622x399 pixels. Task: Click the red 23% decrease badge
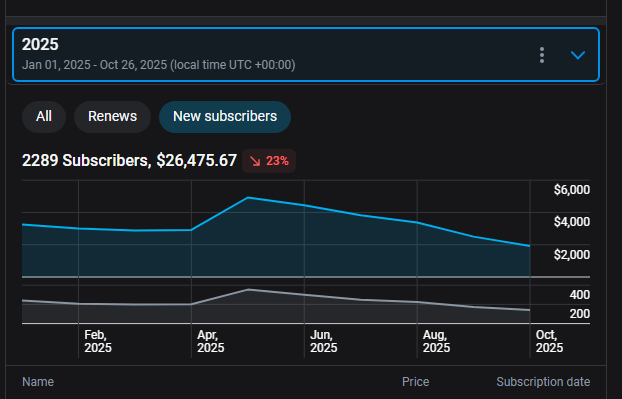(269, 161)
